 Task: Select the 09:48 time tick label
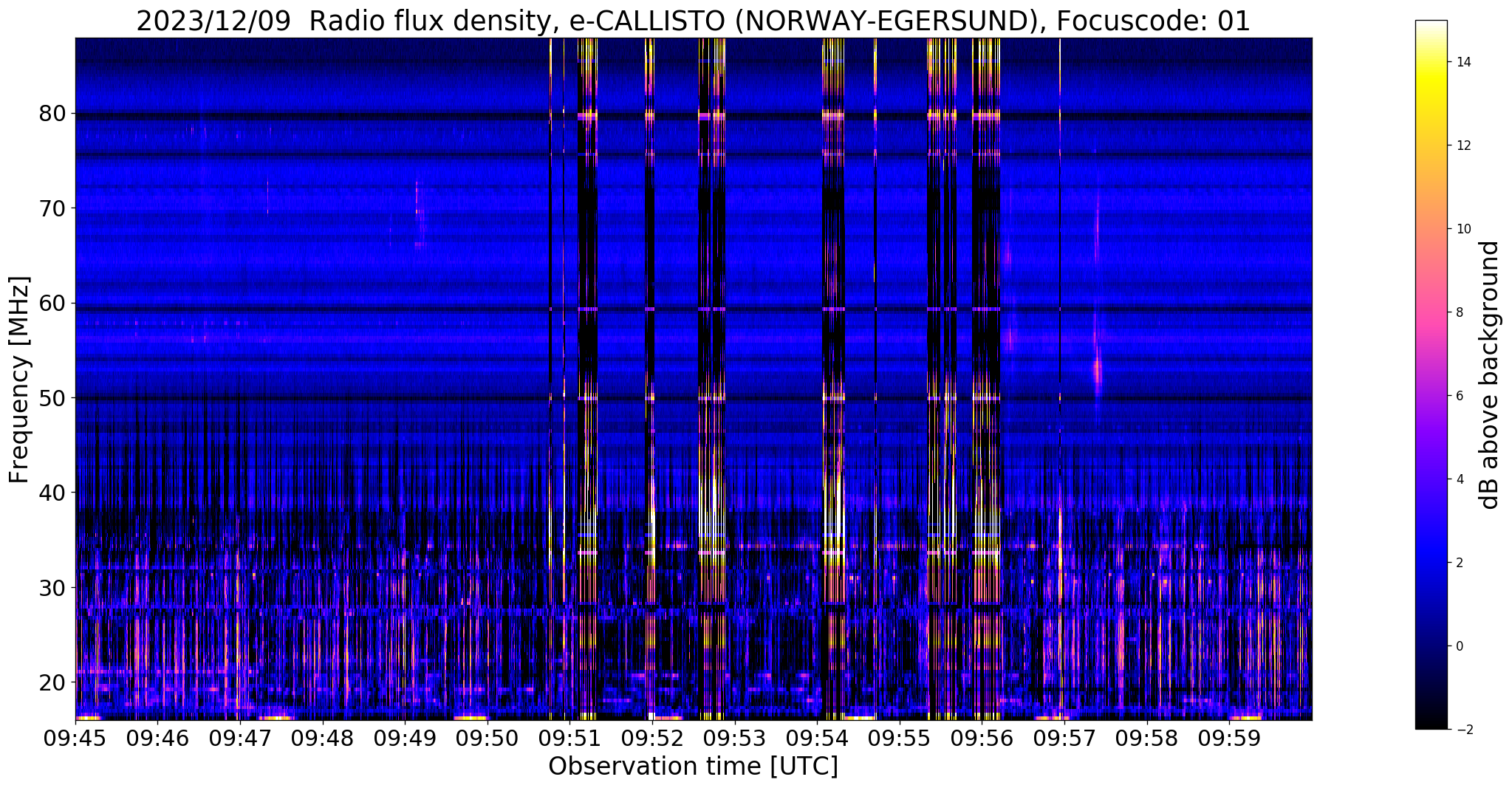click(322, 738)
